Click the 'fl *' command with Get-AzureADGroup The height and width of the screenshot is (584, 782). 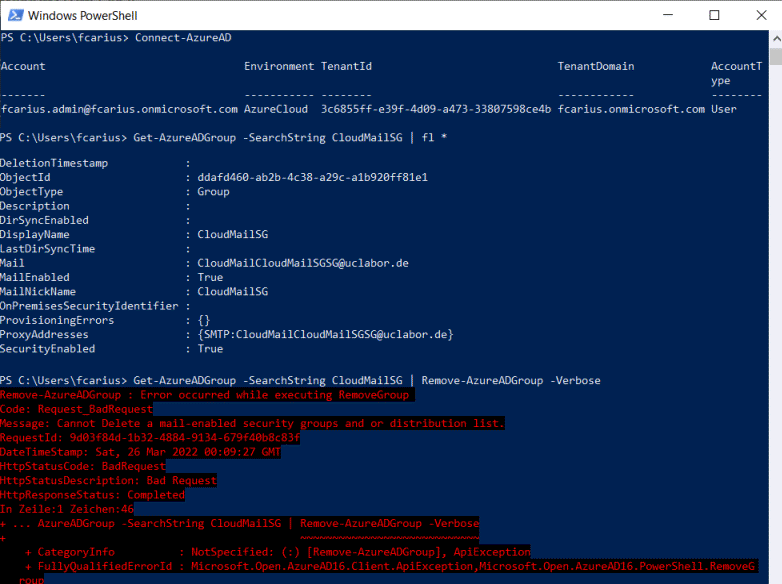(290, 138)
